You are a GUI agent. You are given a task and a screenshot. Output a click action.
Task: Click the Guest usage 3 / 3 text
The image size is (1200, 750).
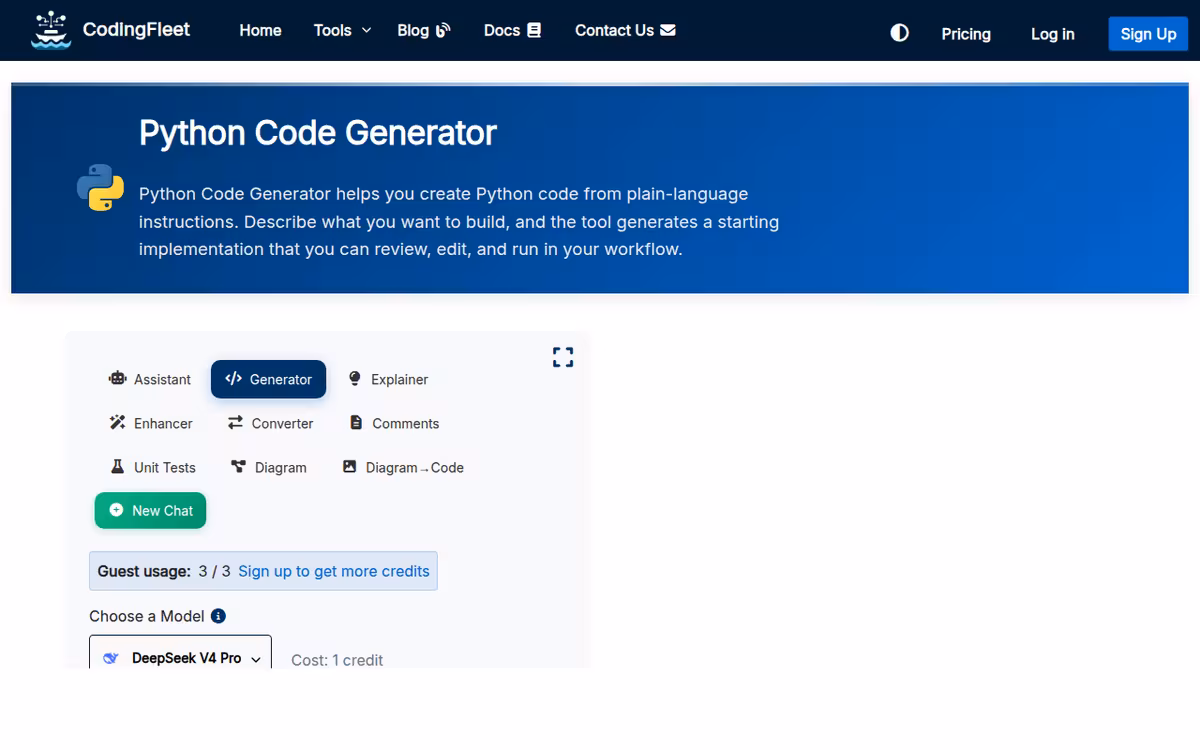[164, 571]
